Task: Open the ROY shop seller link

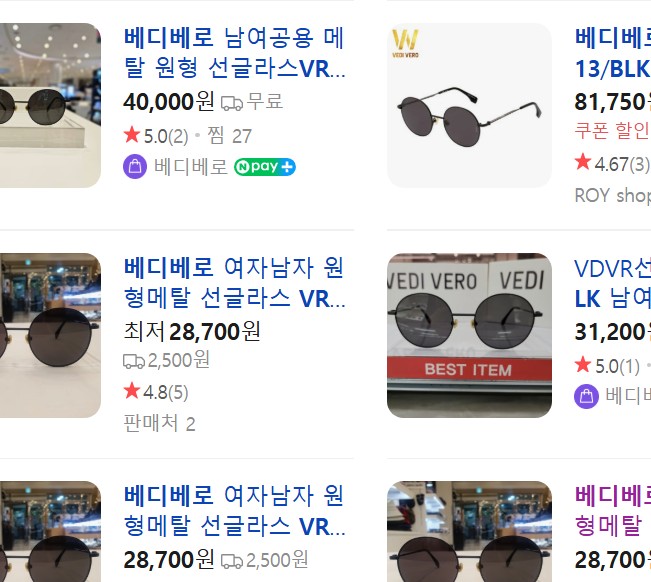Action: [612, 195]
